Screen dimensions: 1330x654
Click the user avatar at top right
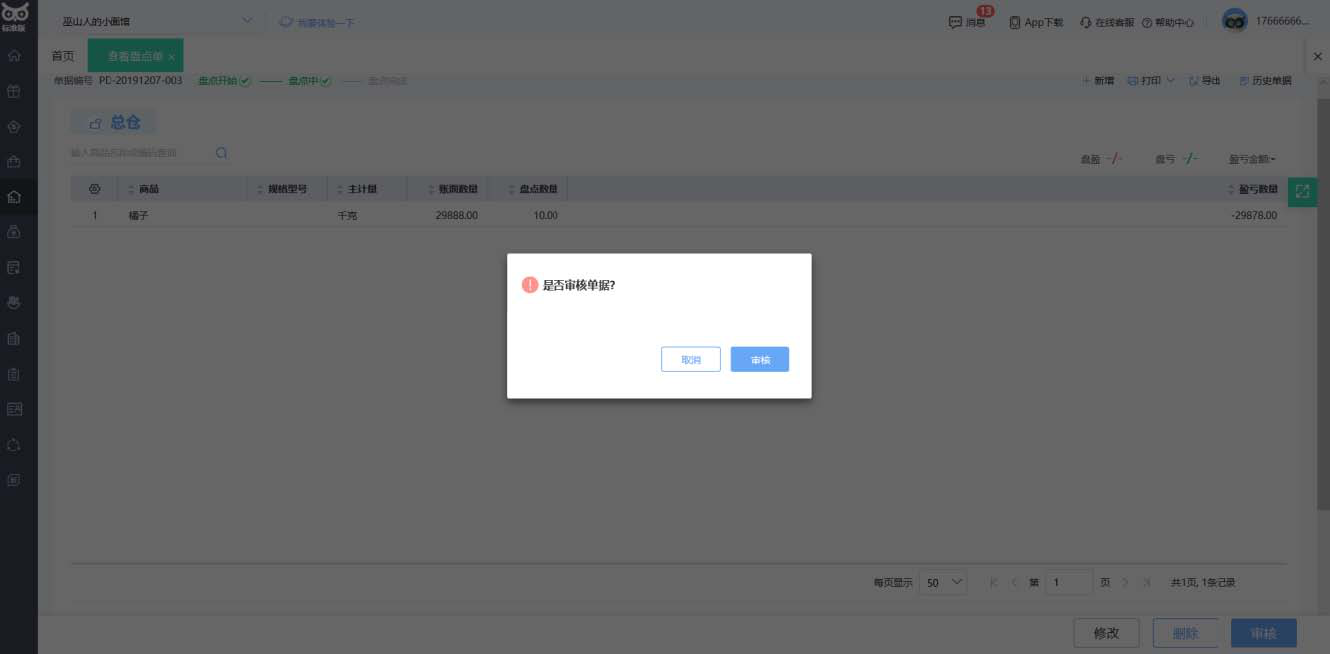[1235, 21]
